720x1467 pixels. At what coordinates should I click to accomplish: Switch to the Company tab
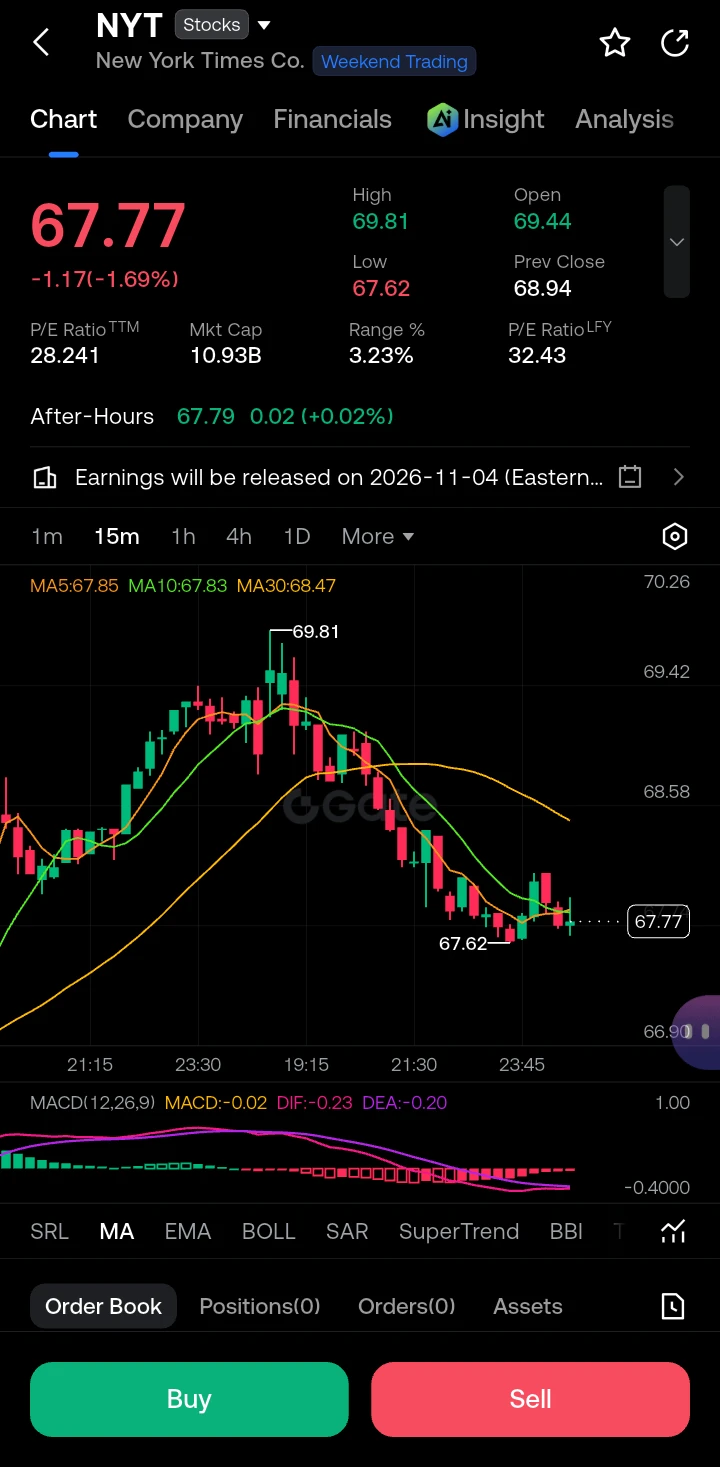click(185, 119)
